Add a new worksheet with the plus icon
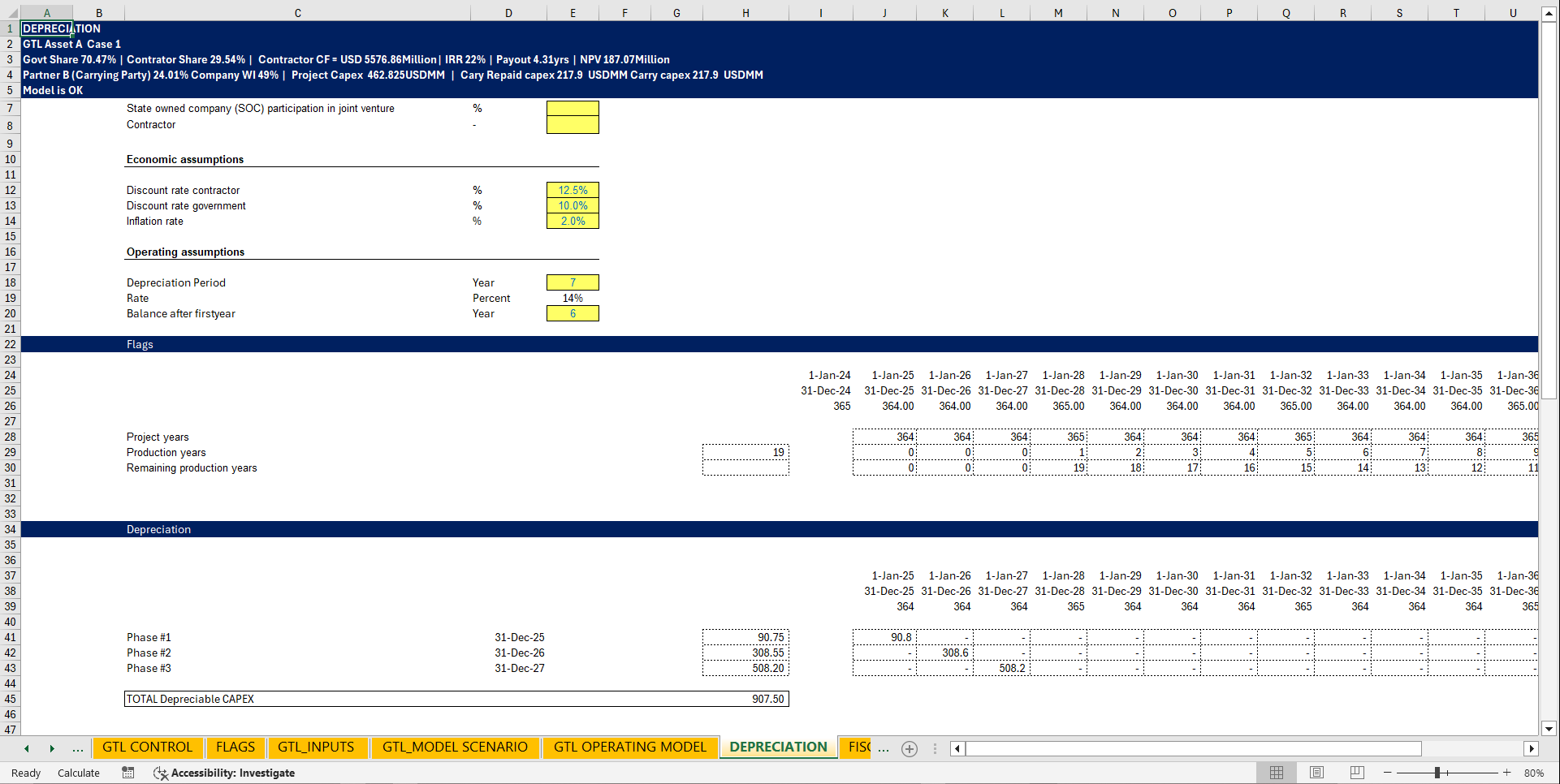1560x784 pixels. (909, 748)
